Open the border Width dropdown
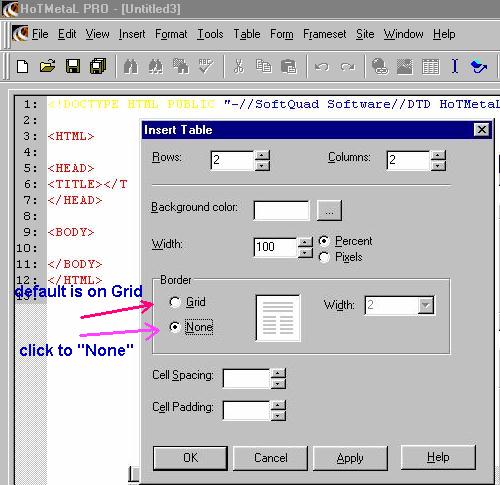 426,305
